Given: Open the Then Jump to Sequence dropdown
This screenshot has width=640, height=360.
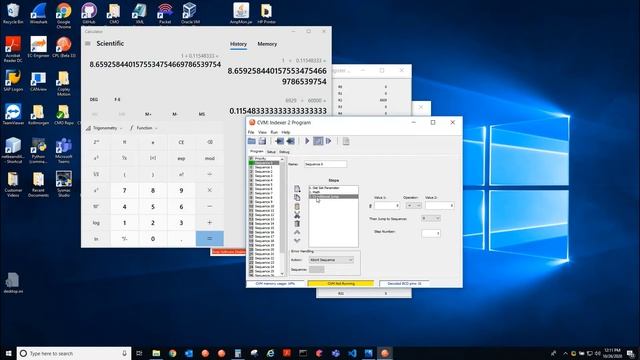Looking at the screenshot, I should coord(431,218).
